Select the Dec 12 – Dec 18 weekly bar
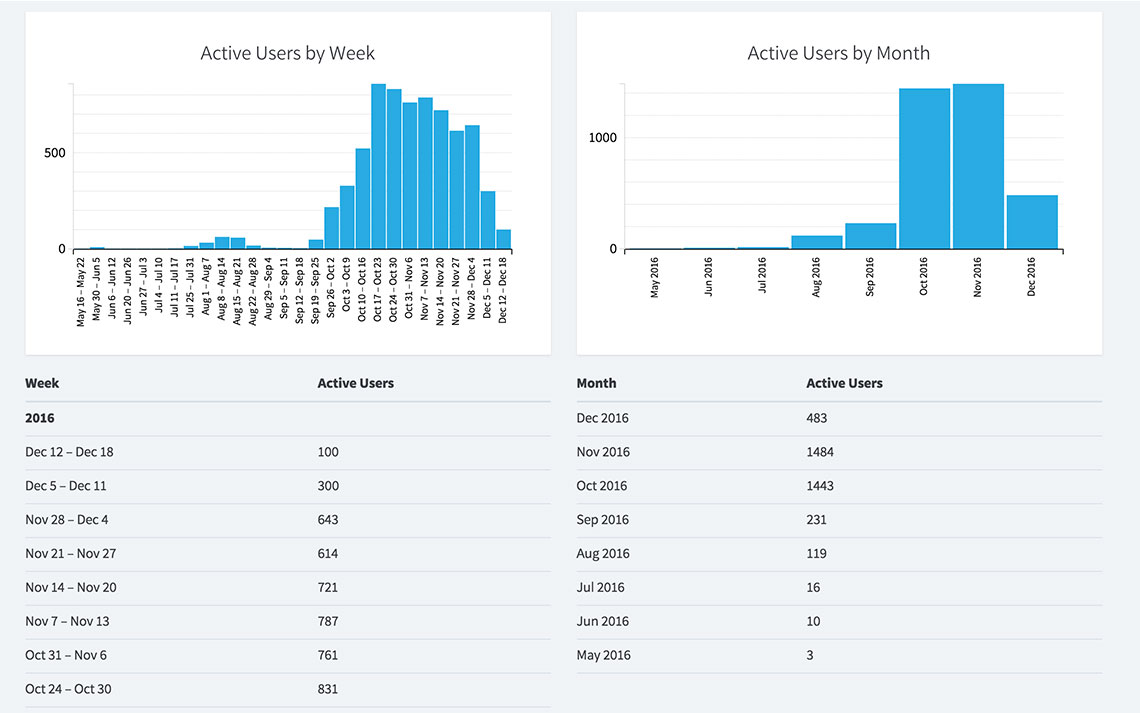Screen dimensions: 1140x713 [x=504, y=240]
